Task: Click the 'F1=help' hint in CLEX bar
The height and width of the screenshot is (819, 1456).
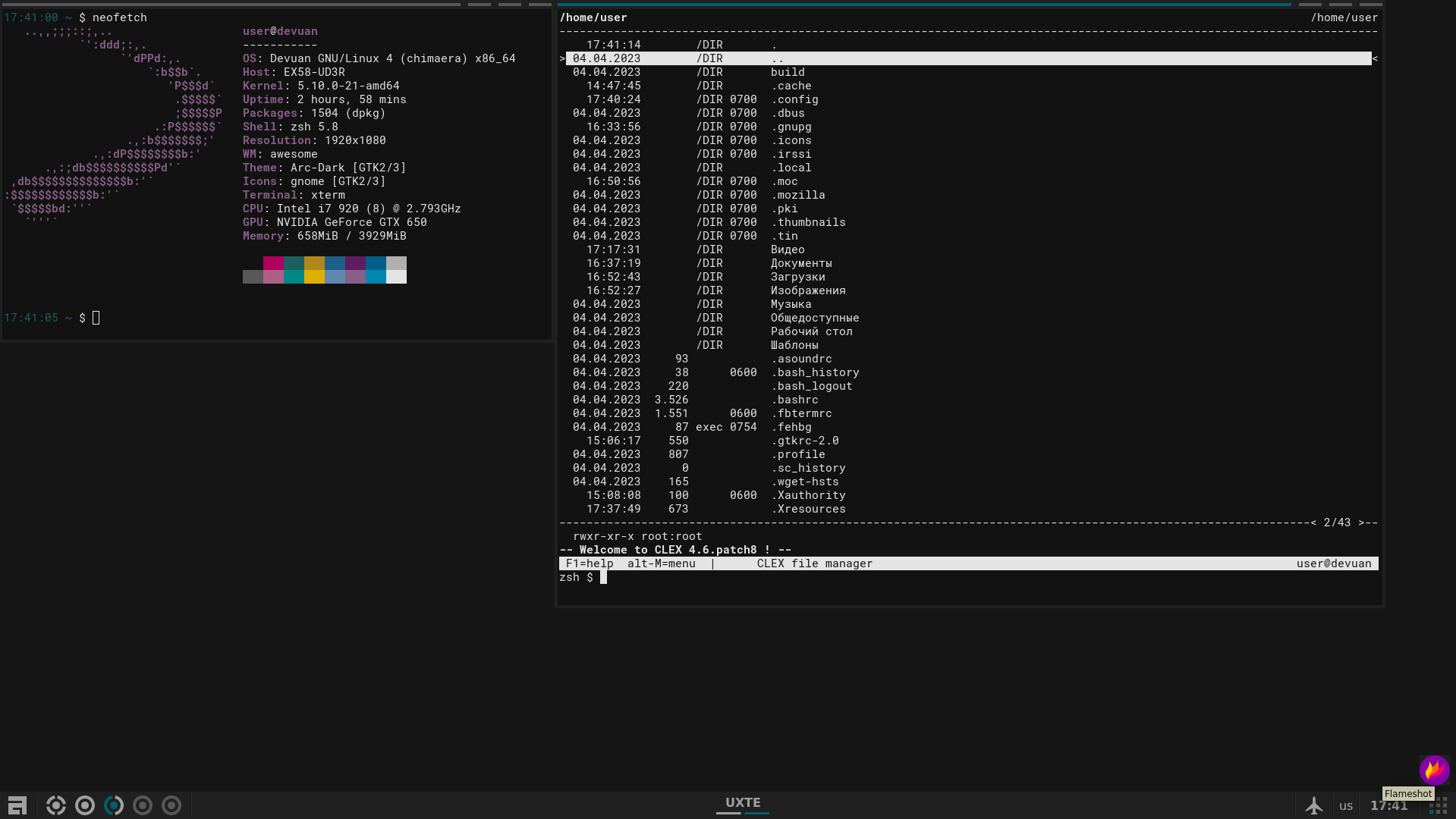Action: click(590, 563)
